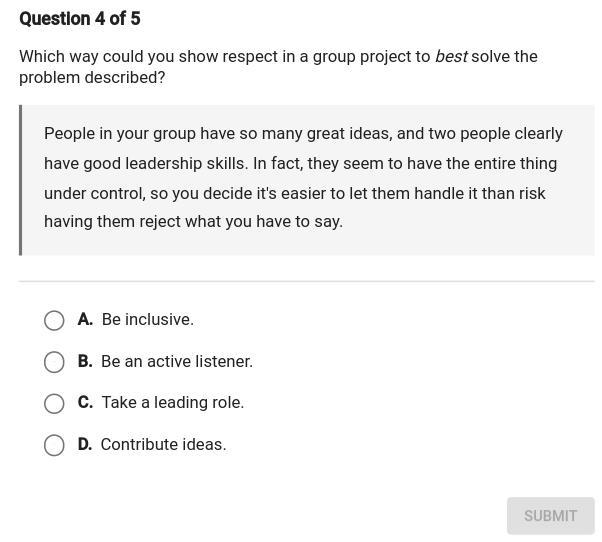602x542 pixels.
Task: Click the "Be inclusive." answer text
Action: tap(147, 320)
